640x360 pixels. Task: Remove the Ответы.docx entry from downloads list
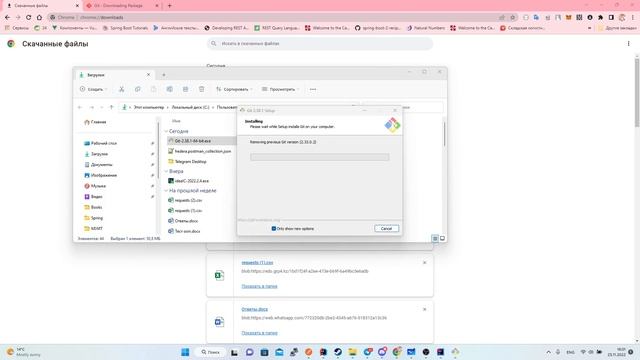[424, 309]
